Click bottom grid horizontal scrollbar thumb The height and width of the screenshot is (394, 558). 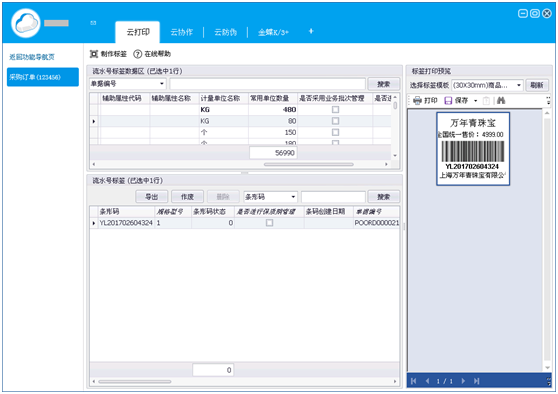click(x=135, y=382)
